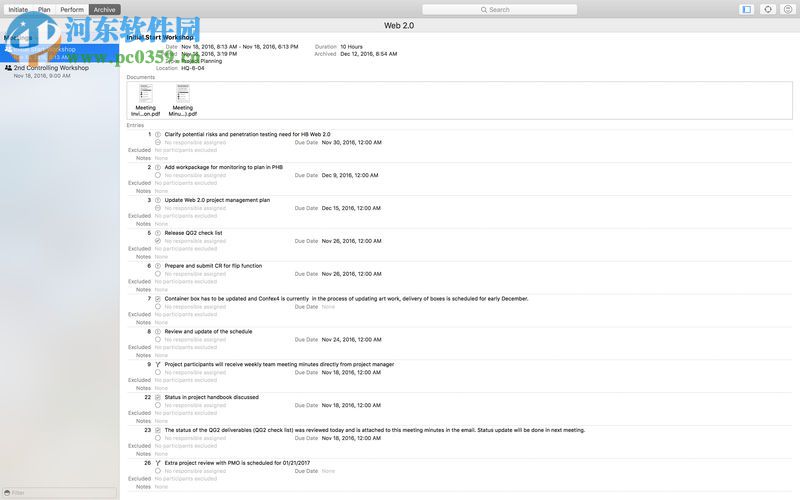Toggle status circle below Clarify potential risks entry
Viewport: 800px width, 500px height.
[158, 142]
